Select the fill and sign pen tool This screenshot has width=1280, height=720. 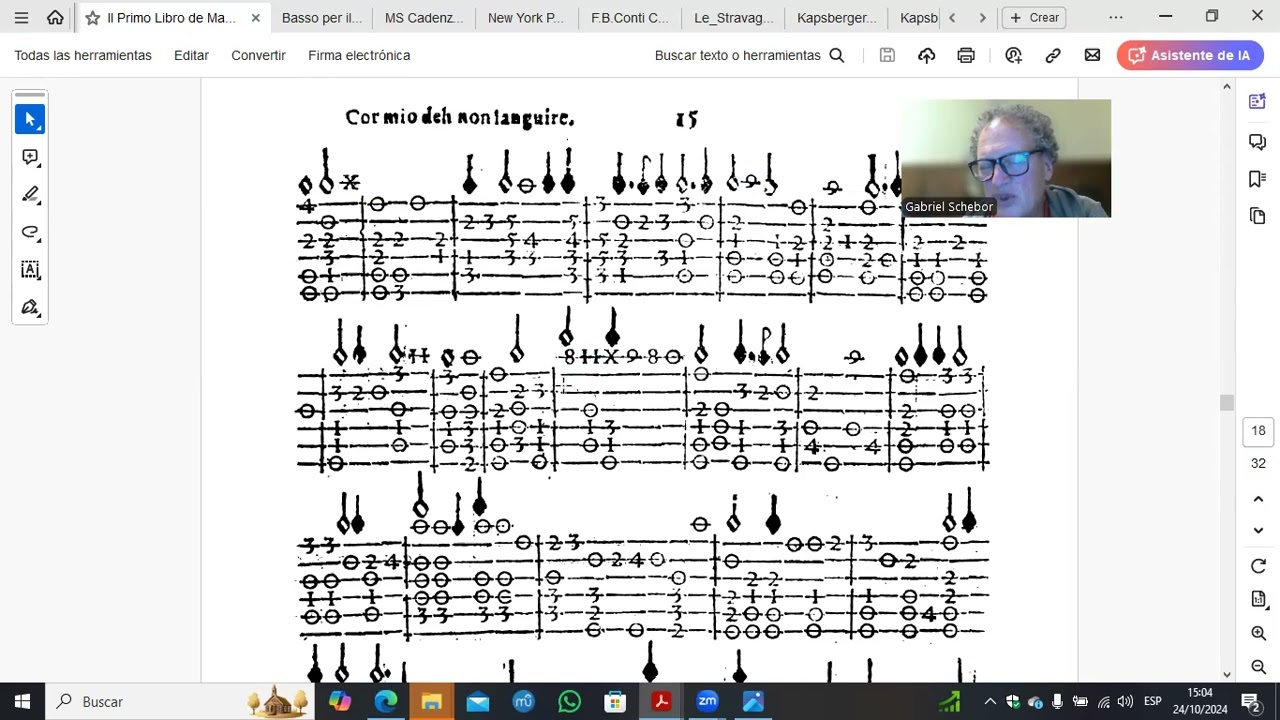(x=30, y=307)
